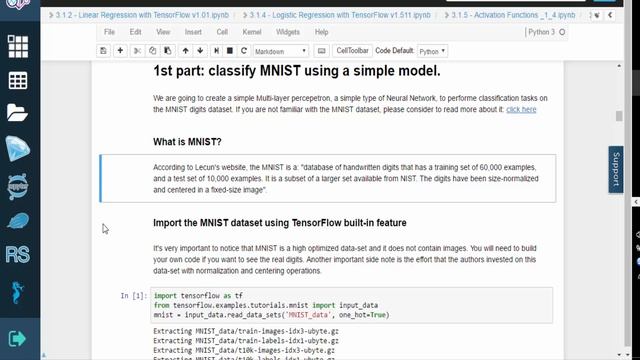Open the Help menu
Viewport: 640px width, 360px height.
[321, 32]
